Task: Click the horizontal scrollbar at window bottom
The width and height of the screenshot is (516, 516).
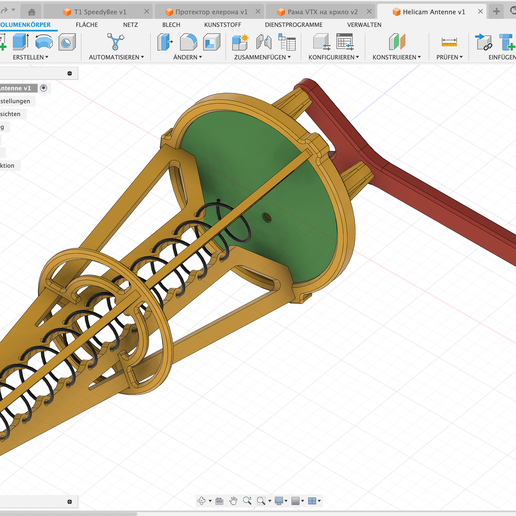Action: pyautogui.click(x=68, y=514)
